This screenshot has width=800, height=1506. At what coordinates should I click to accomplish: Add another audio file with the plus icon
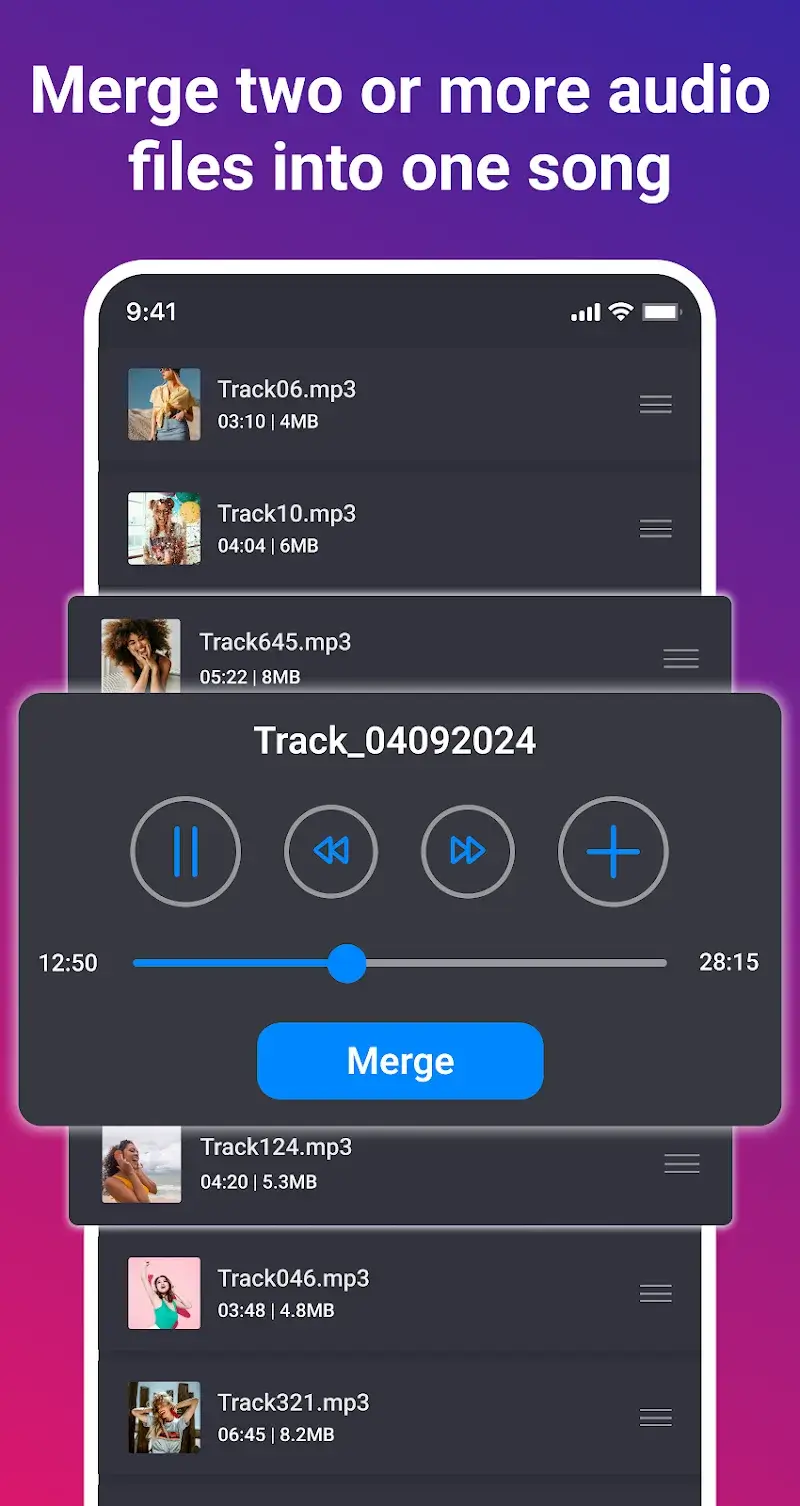(613, 851)
